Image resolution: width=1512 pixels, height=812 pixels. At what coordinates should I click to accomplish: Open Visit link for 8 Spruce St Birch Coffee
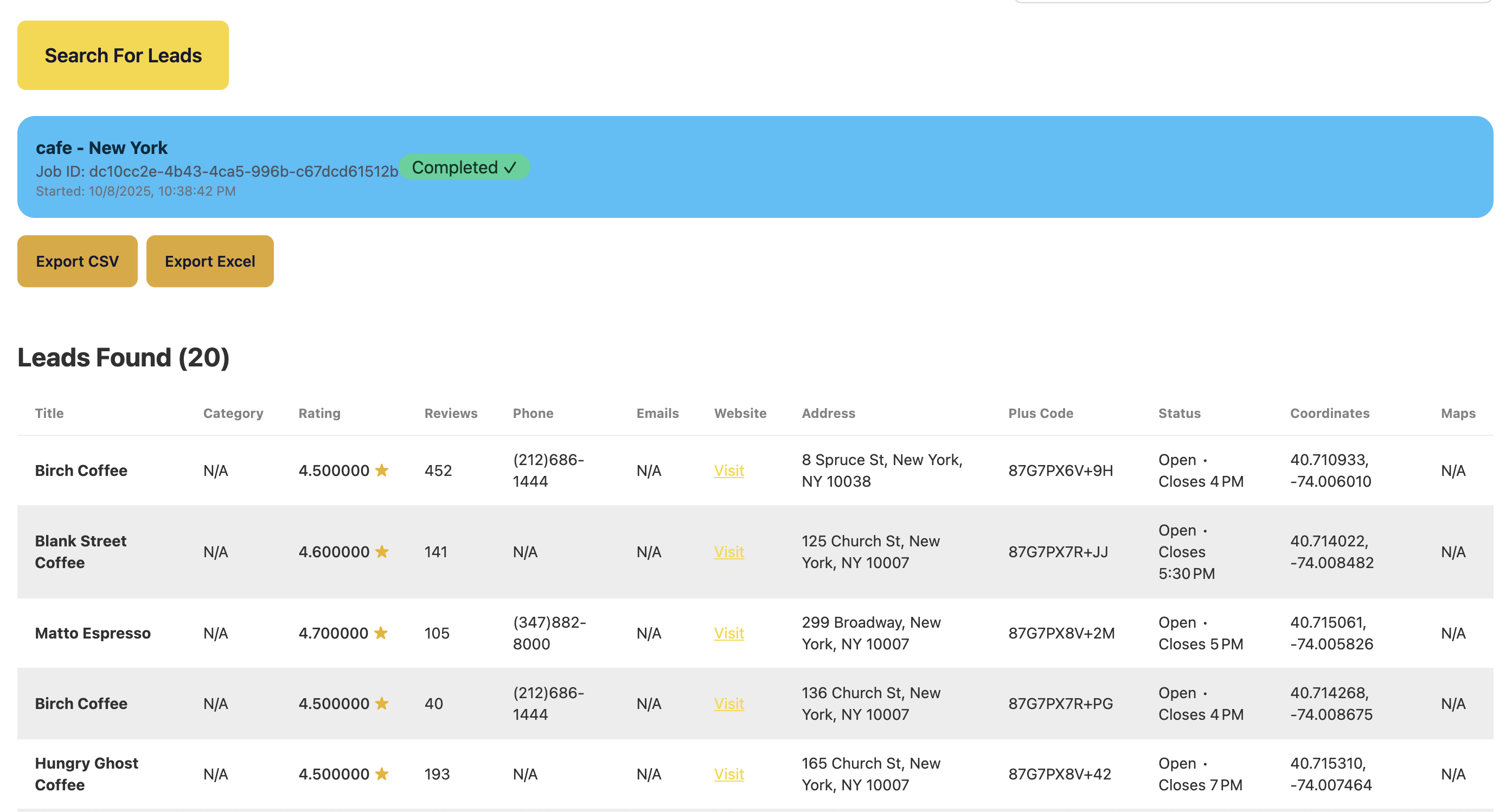728,471
